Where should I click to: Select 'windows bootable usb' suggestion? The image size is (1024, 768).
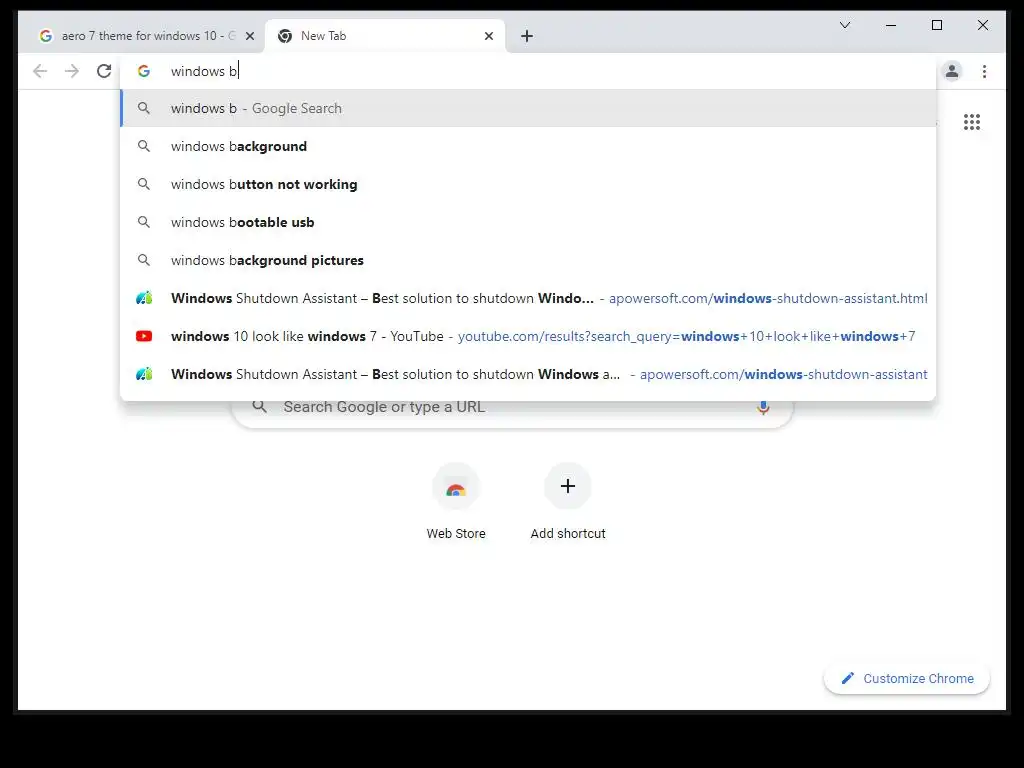[528, 222]
